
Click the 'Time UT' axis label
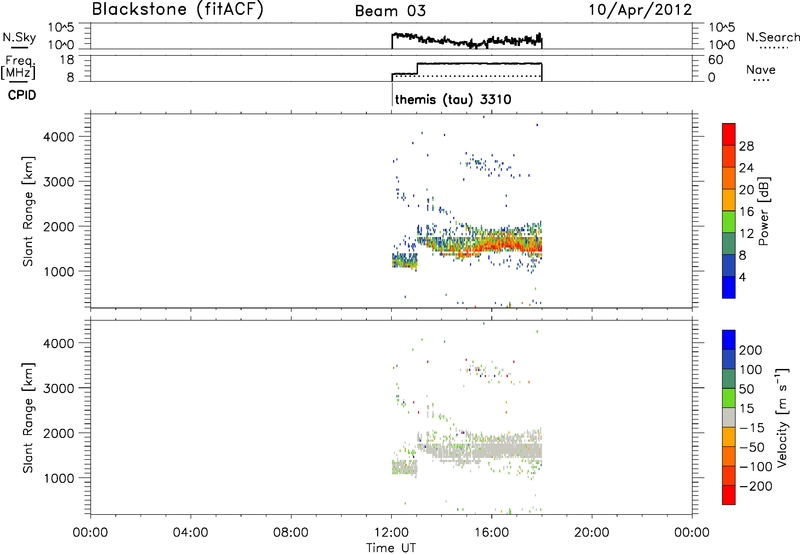coord(391,547)
